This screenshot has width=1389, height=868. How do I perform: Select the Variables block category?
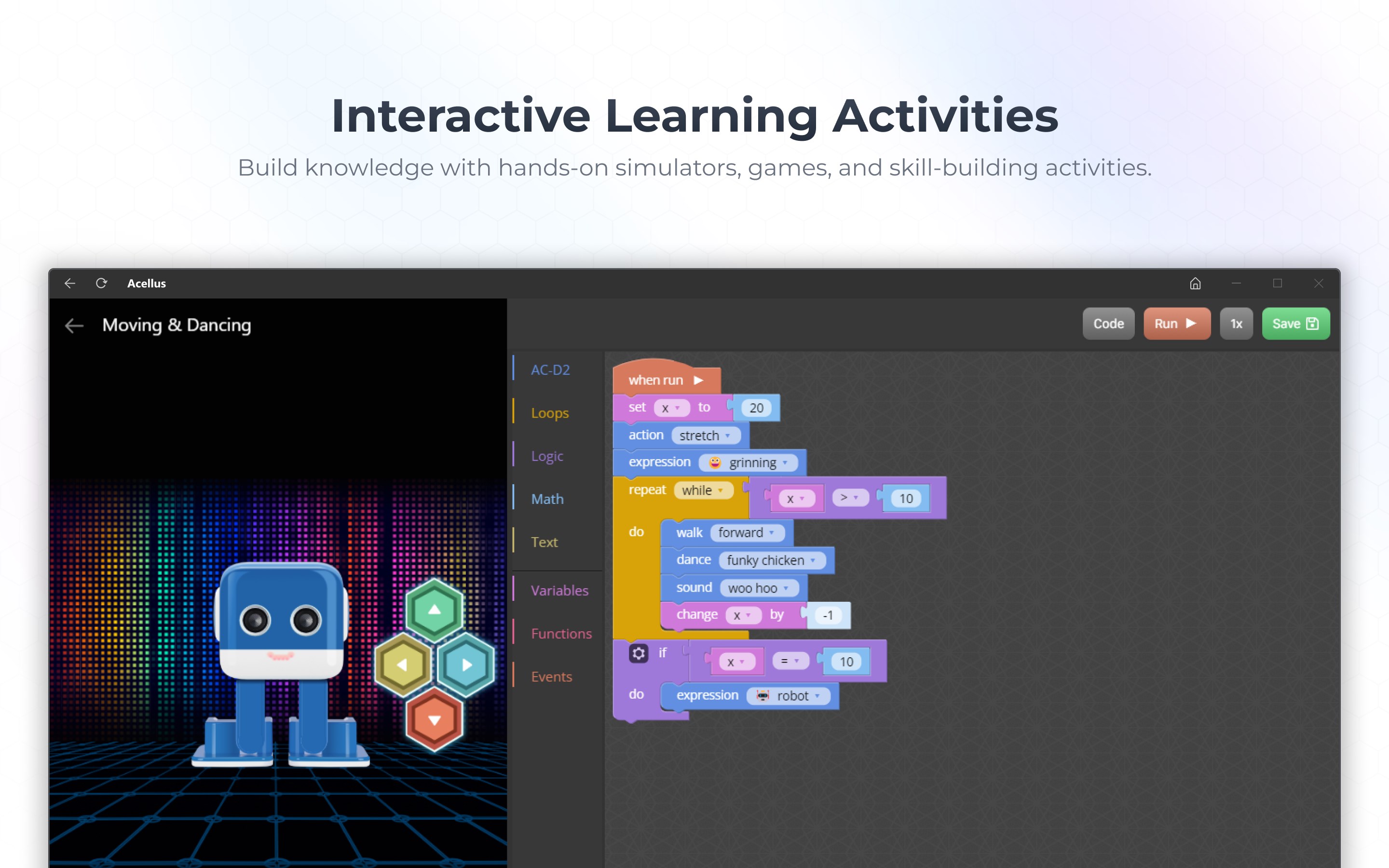pos(559,591)
